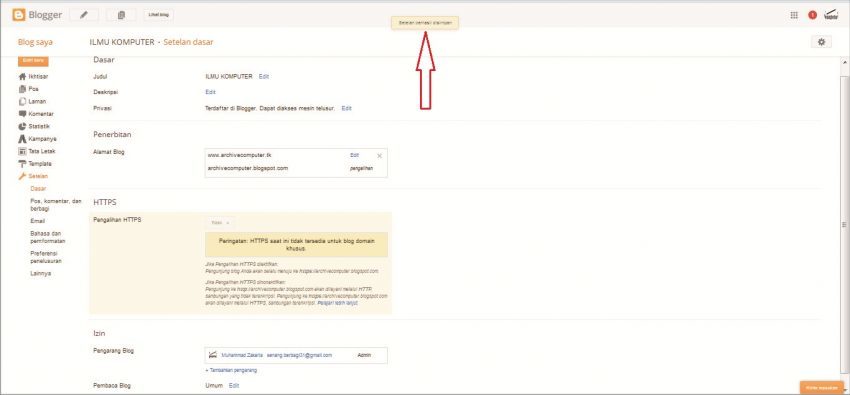
Task: Open the gear settings menu
Action: coord(821,42)
